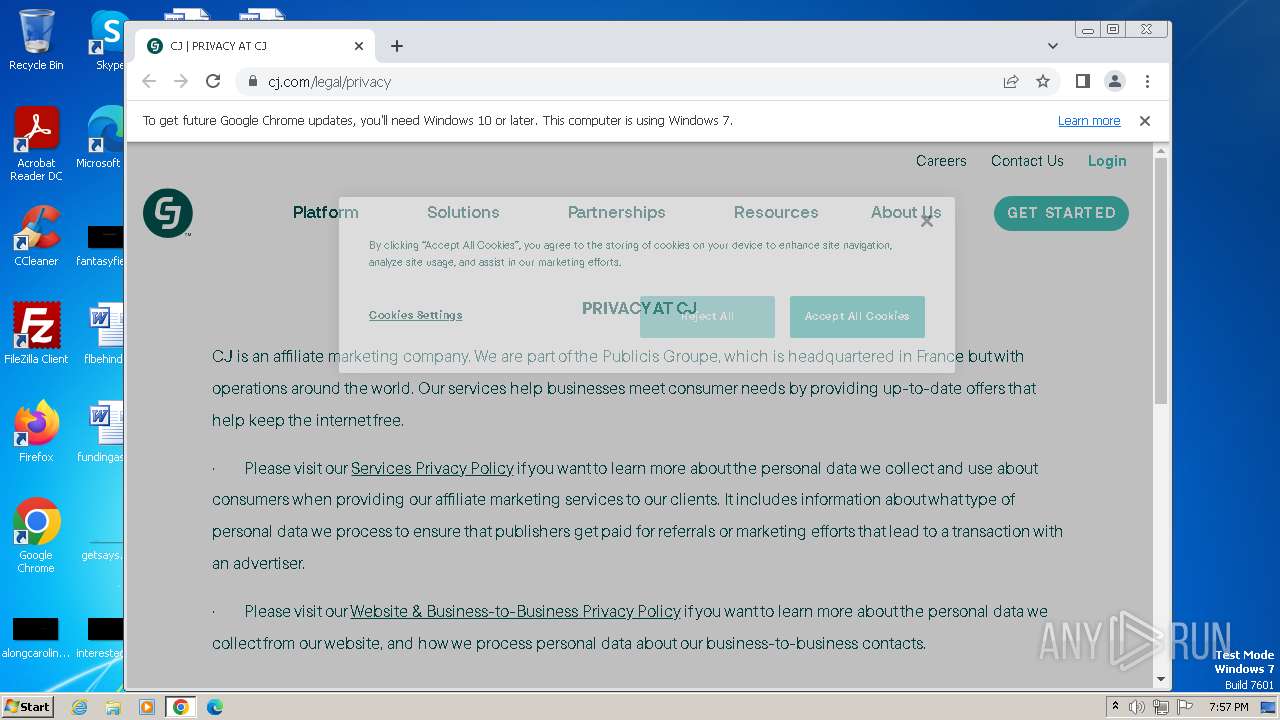Click scrollbar up arrow
1280x720 pixels.
tap(1160, 151)
